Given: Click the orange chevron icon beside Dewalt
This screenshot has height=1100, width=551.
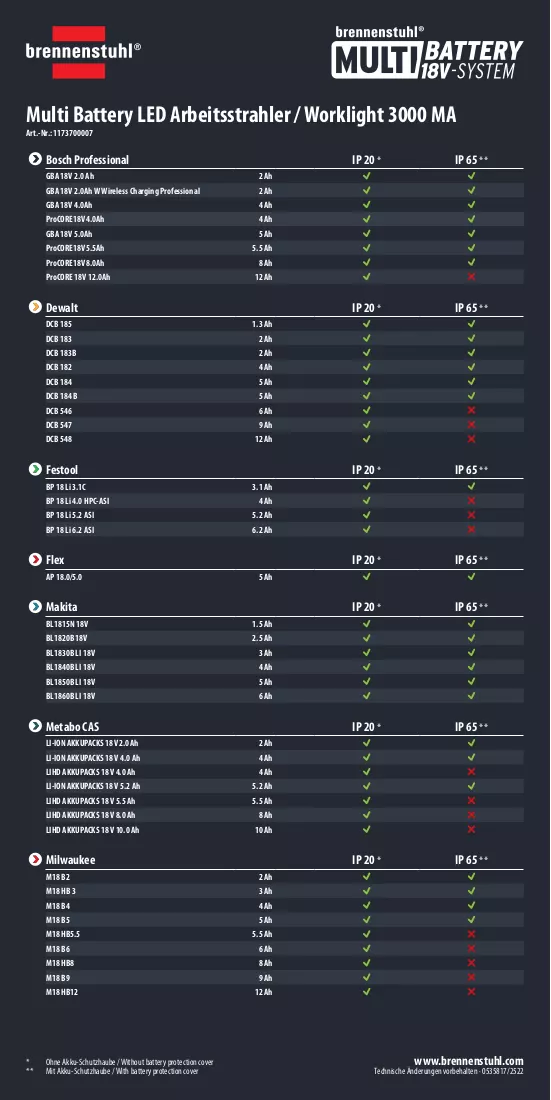Looking at the screenshot, I should point(34,307).
